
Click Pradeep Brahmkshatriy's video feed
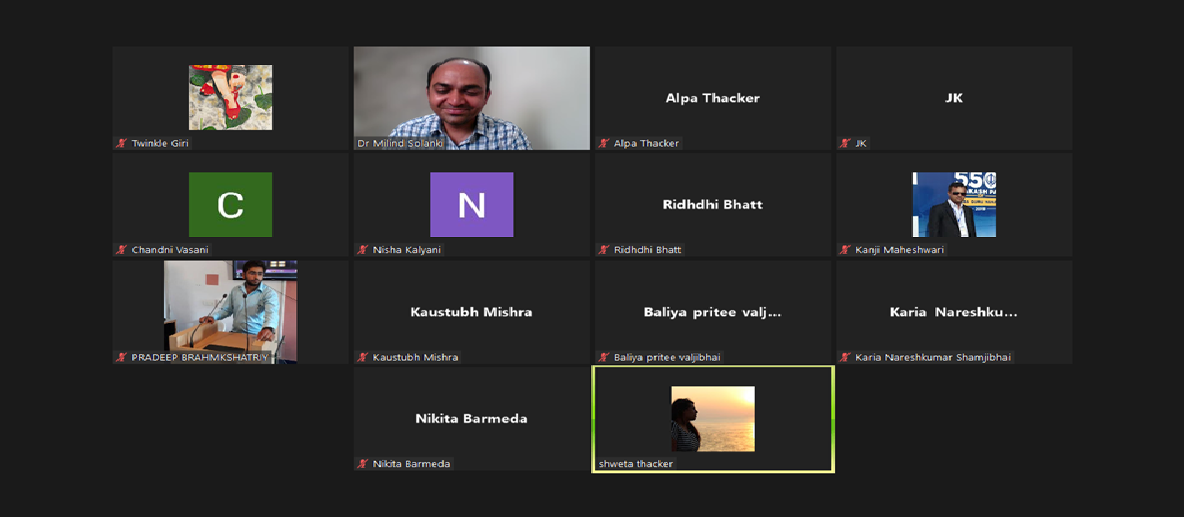click(230, 310)
